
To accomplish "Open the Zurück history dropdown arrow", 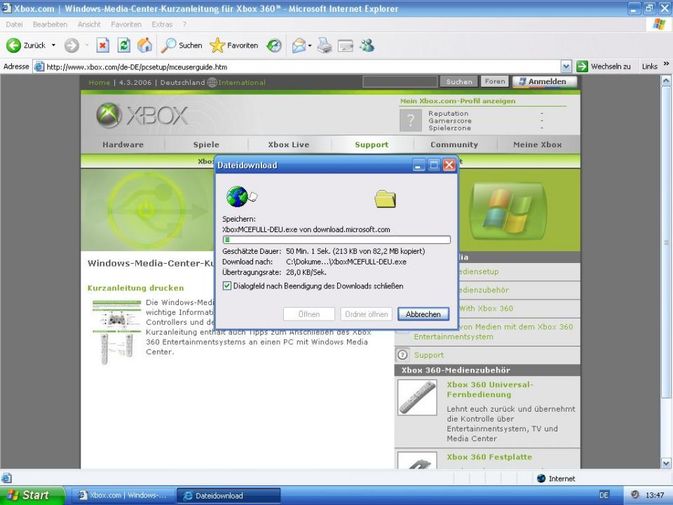I will tap(53, 45).
